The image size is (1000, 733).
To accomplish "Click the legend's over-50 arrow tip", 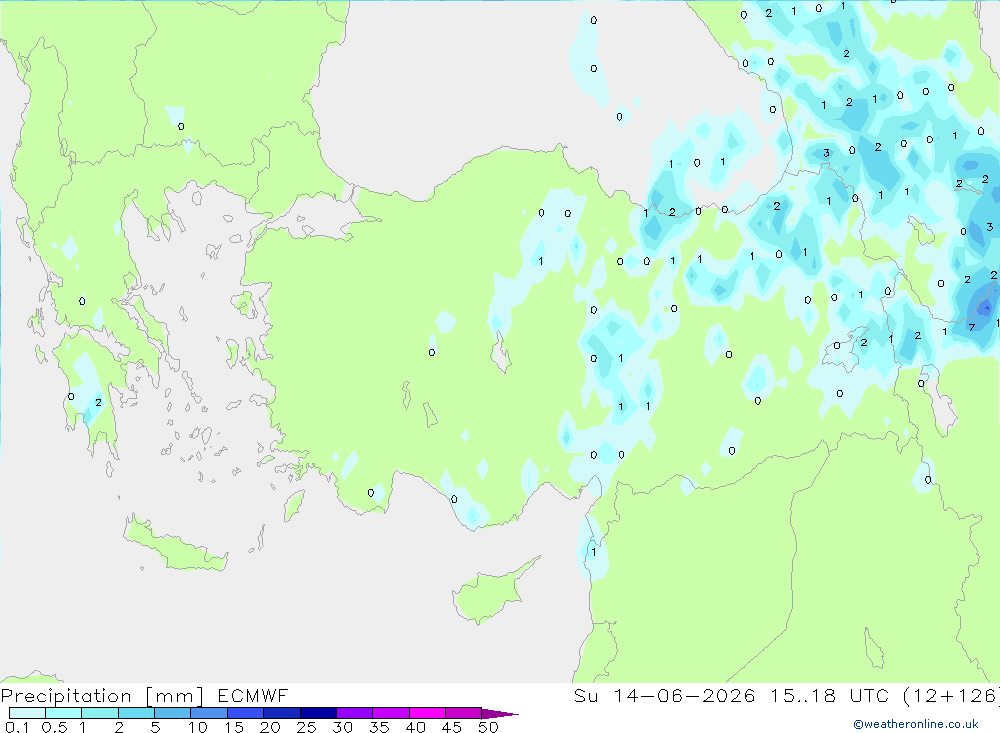I will click(x=500, y=714).
